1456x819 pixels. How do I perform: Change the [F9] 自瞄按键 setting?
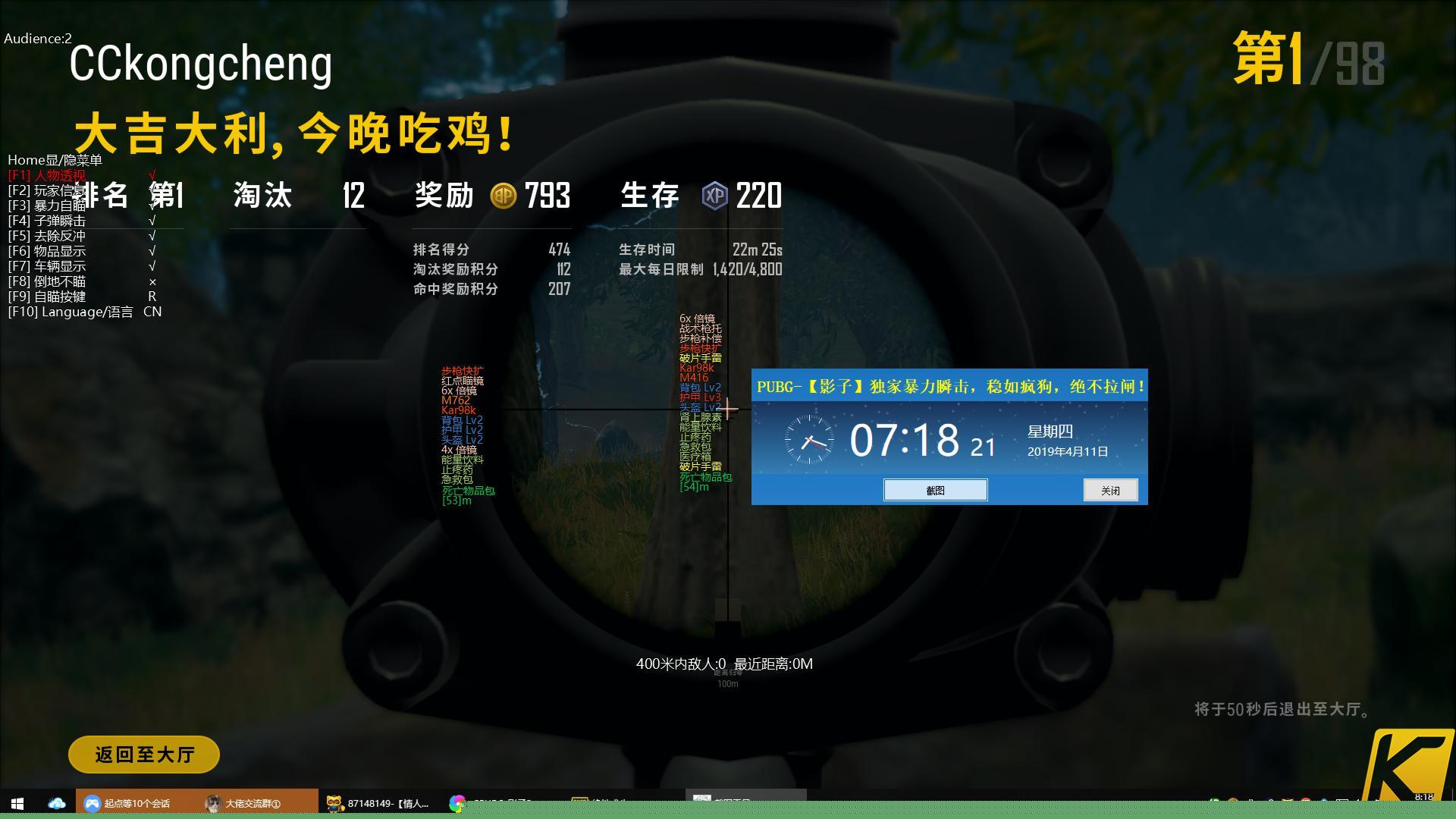pyautogui.click(x=82, y=297)
